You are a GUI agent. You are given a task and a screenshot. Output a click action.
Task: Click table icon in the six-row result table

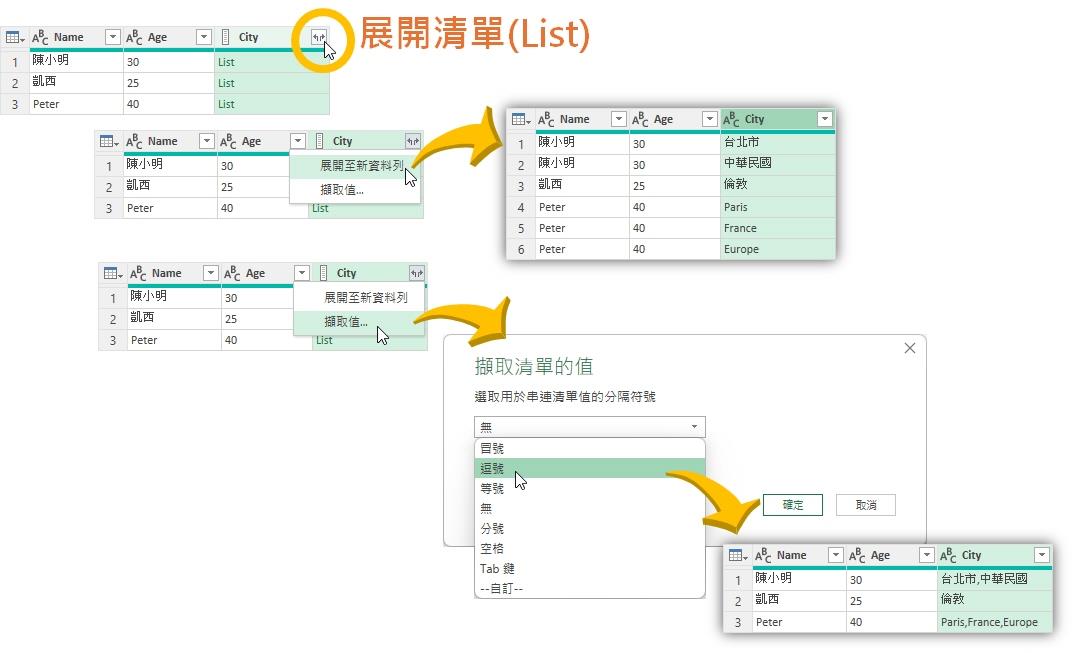[x=520, y=120]
